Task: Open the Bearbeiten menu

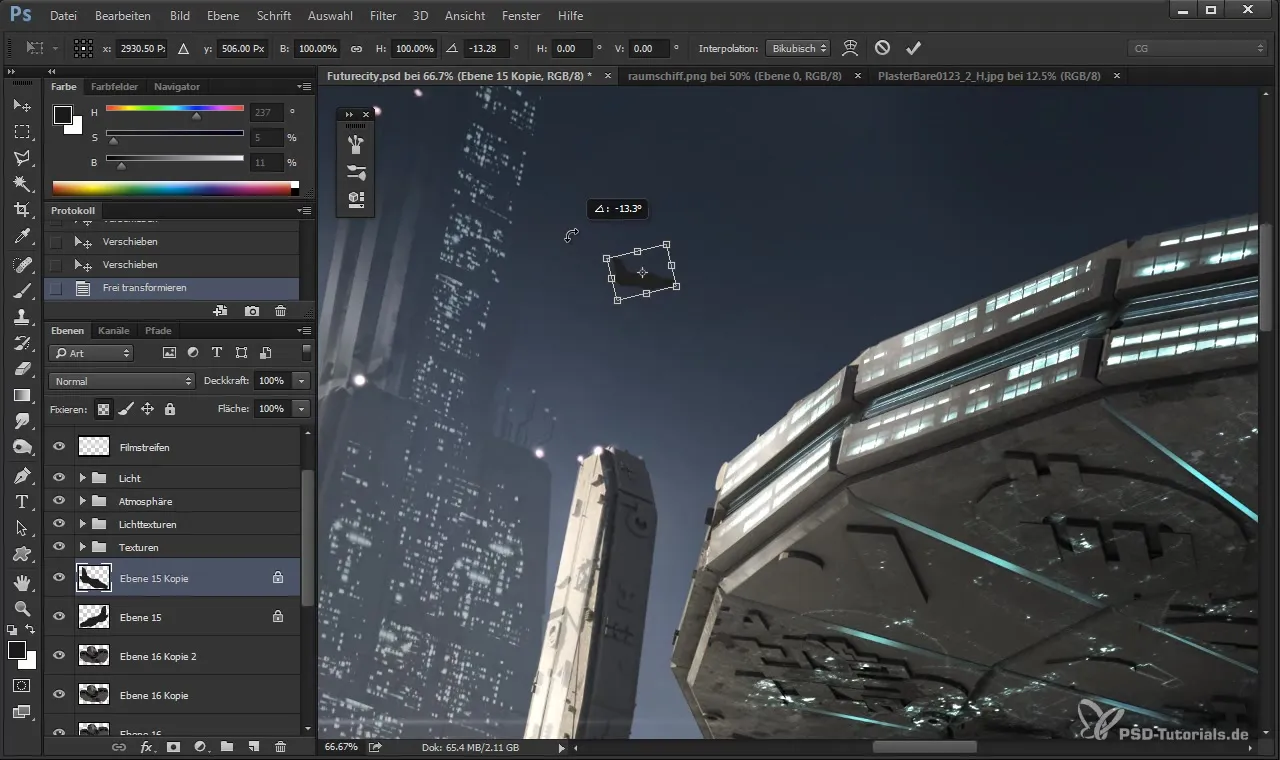Action: point(123,16)
